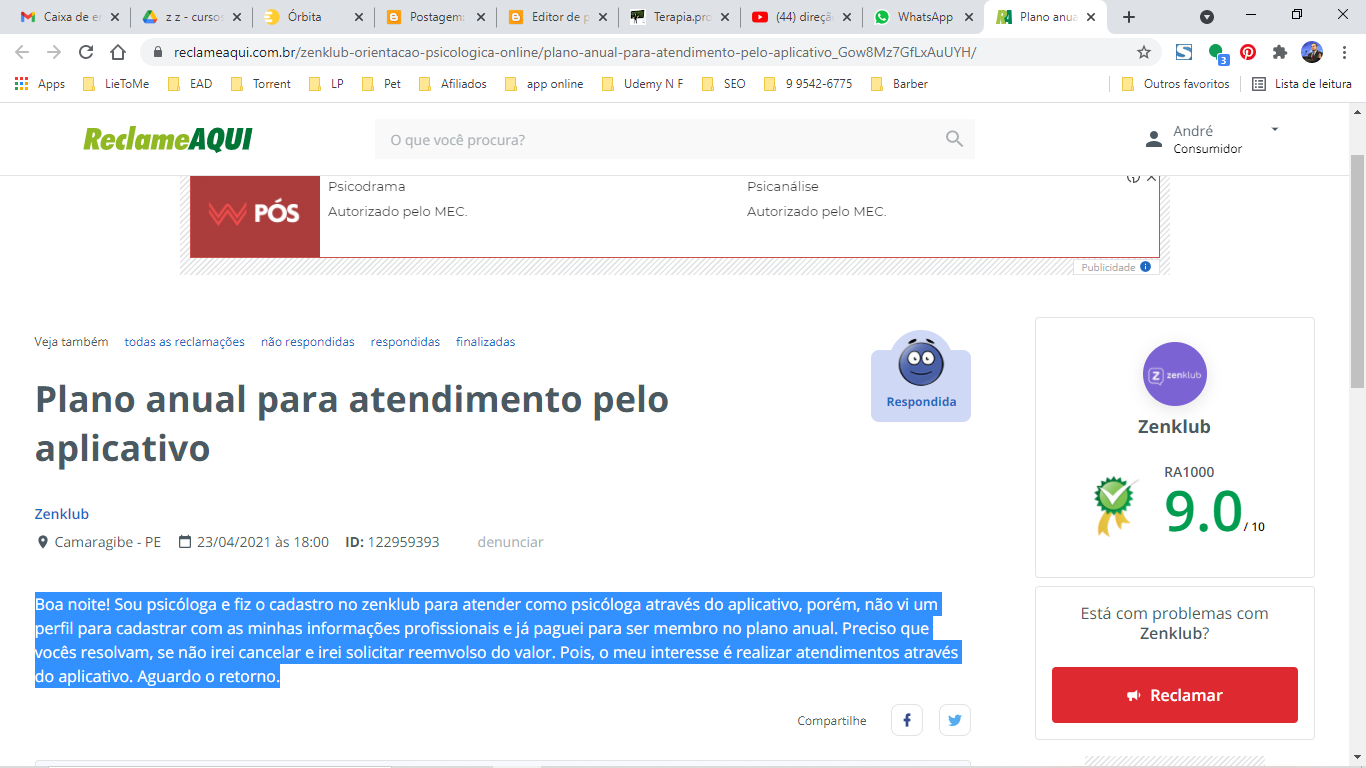Close the WhatsApp tab
1366x768 pixels.
tap(969, 17)
